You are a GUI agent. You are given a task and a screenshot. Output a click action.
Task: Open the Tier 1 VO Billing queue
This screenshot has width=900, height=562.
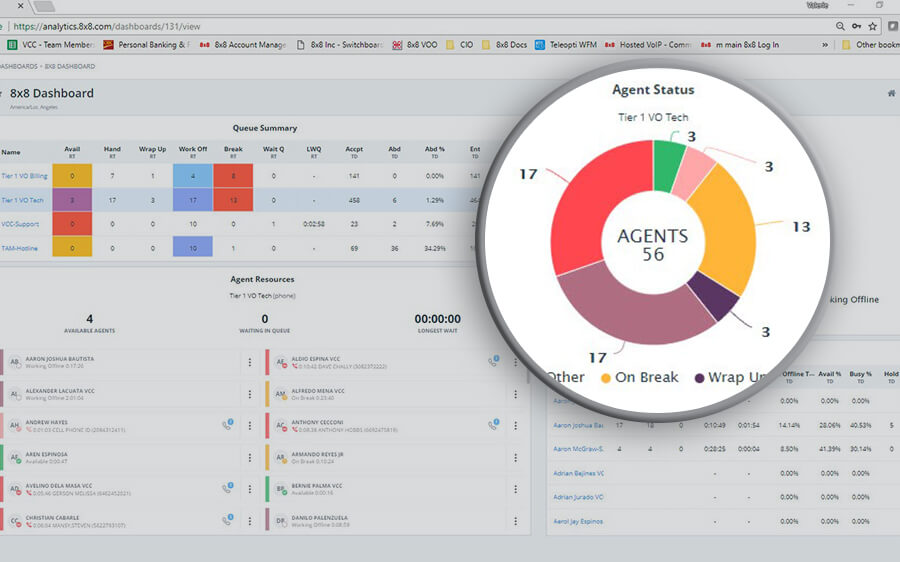(24, 176)
